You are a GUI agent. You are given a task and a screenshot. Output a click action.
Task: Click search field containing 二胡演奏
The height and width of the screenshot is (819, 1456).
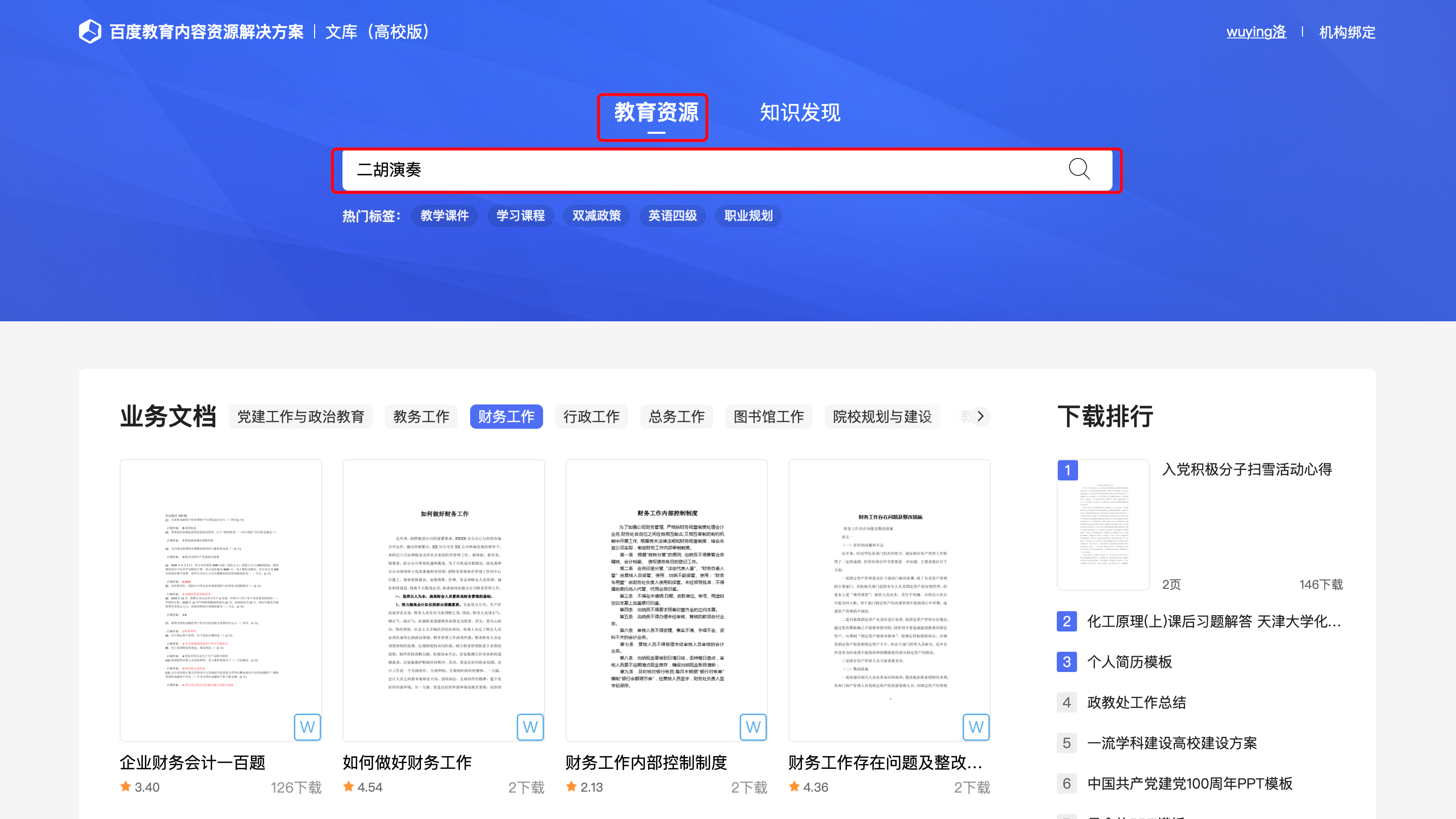[x=678, y=170]
